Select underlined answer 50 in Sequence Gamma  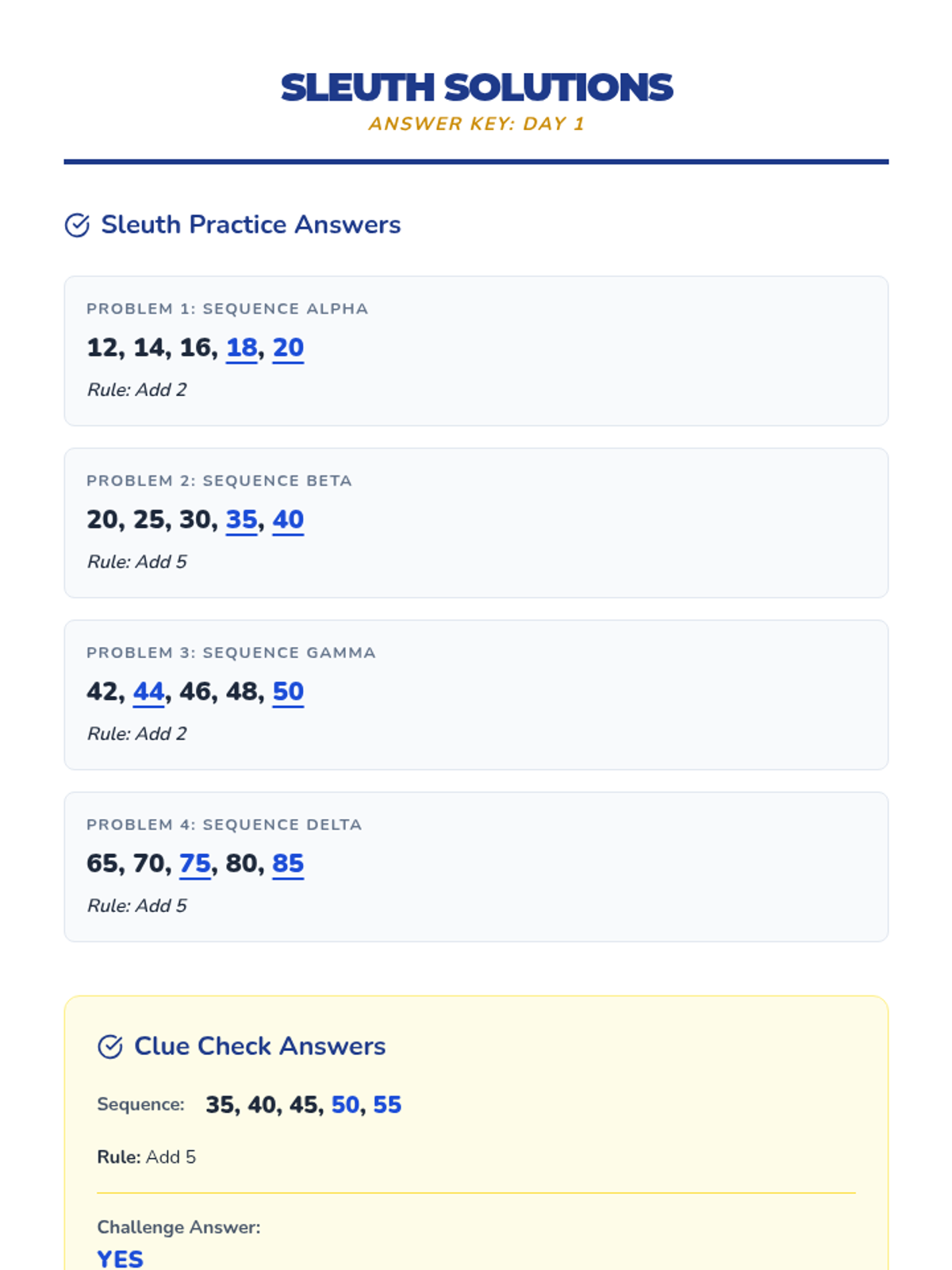288,692
